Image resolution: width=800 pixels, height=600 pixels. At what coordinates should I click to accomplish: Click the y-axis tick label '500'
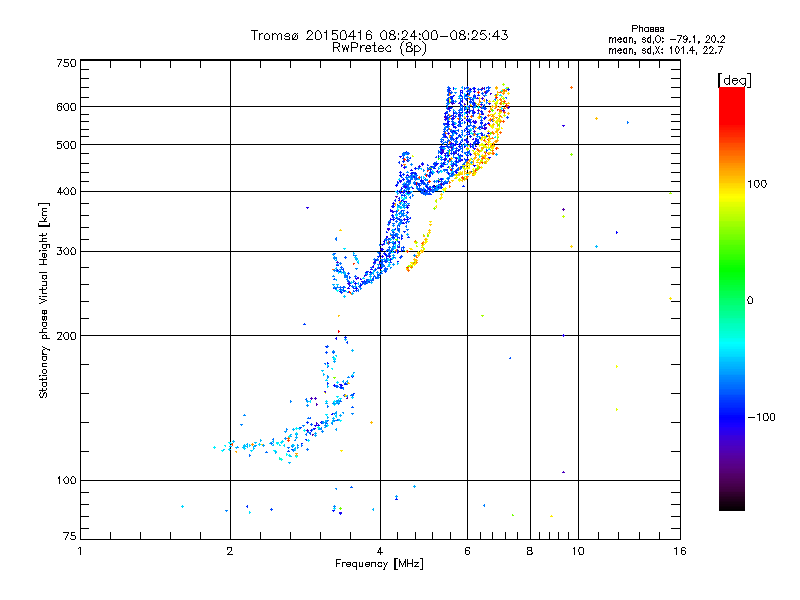(x=66, y=145)
